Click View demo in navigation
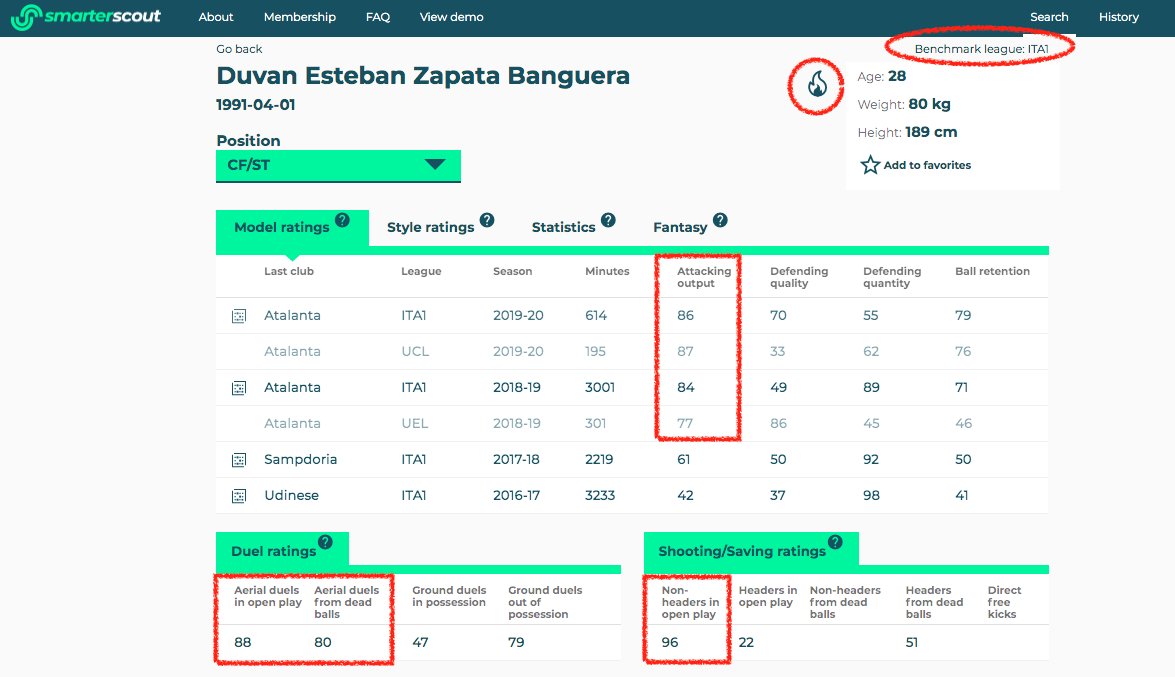This screenshot has height=677, width=1175. pos(451,16)
